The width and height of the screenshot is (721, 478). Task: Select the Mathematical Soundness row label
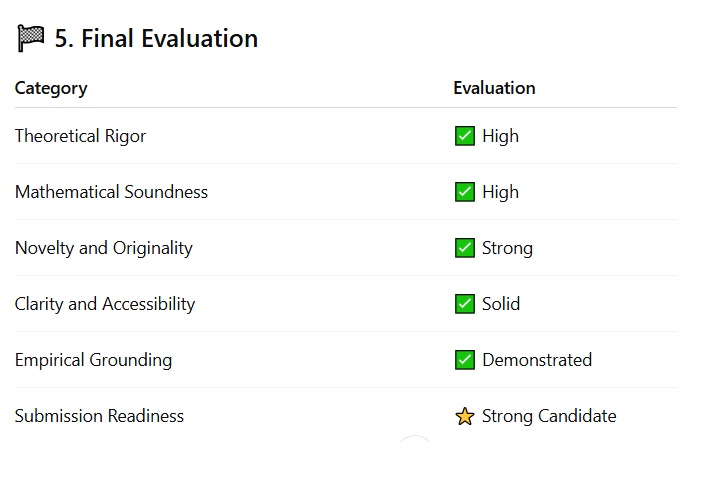click(111, 192)
